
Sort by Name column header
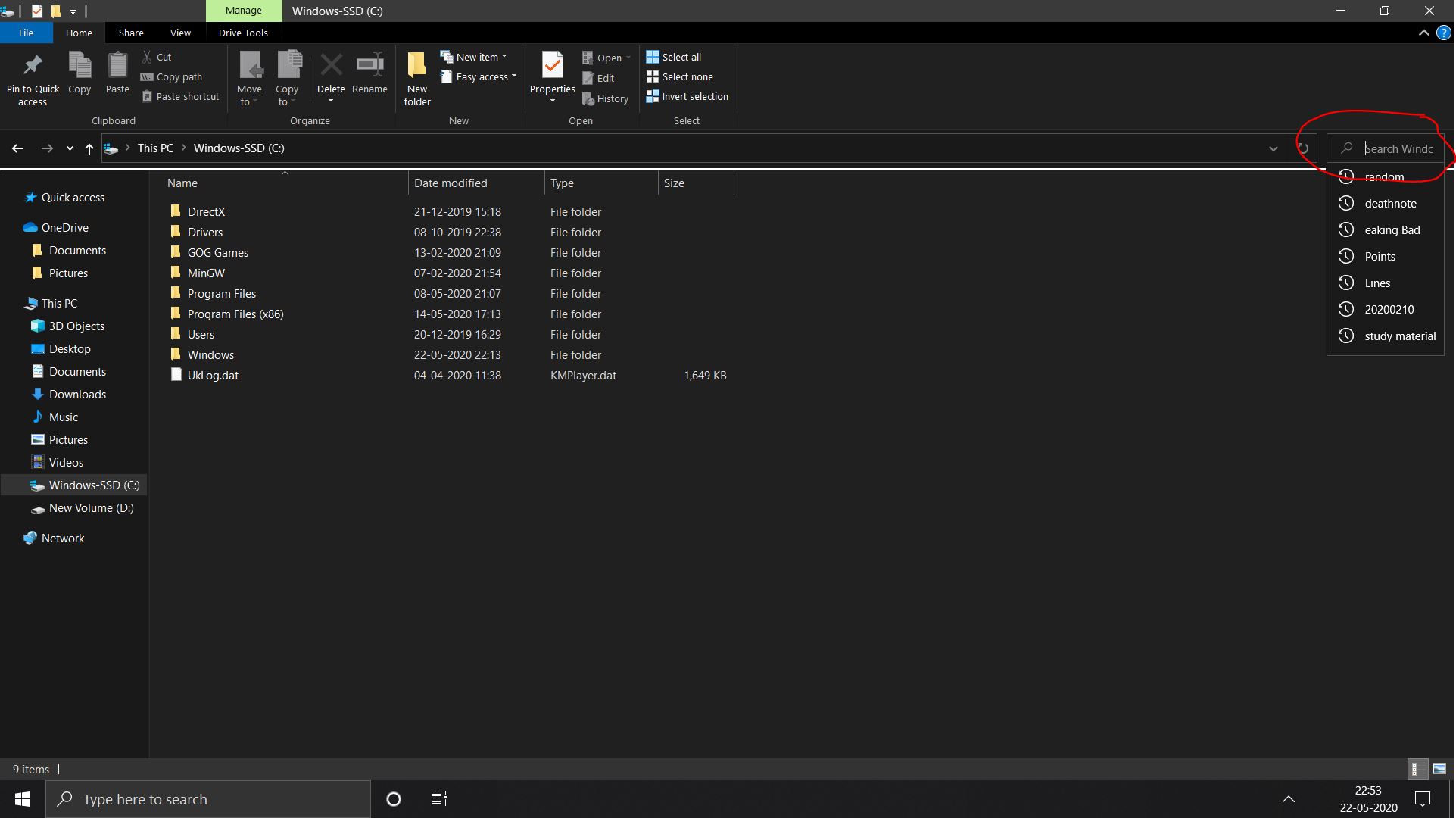pos(285,183)
